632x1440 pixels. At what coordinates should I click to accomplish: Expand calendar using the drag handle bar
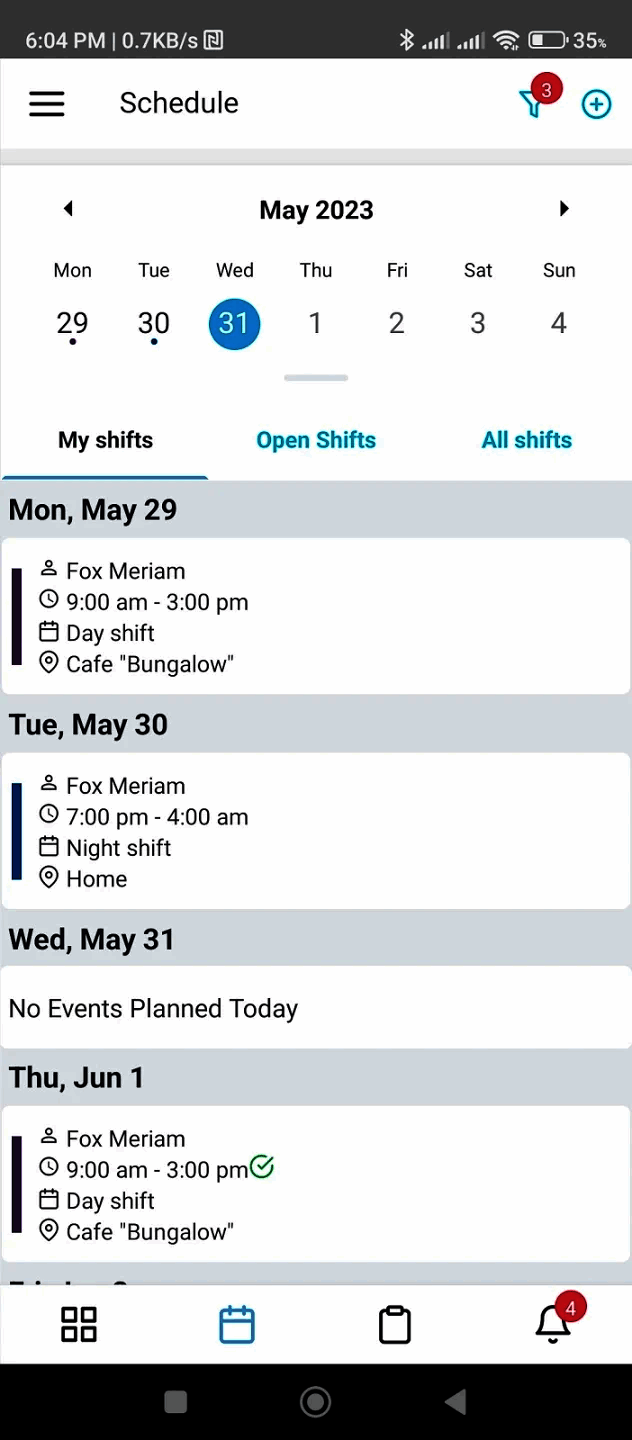[x=316, y=378]
